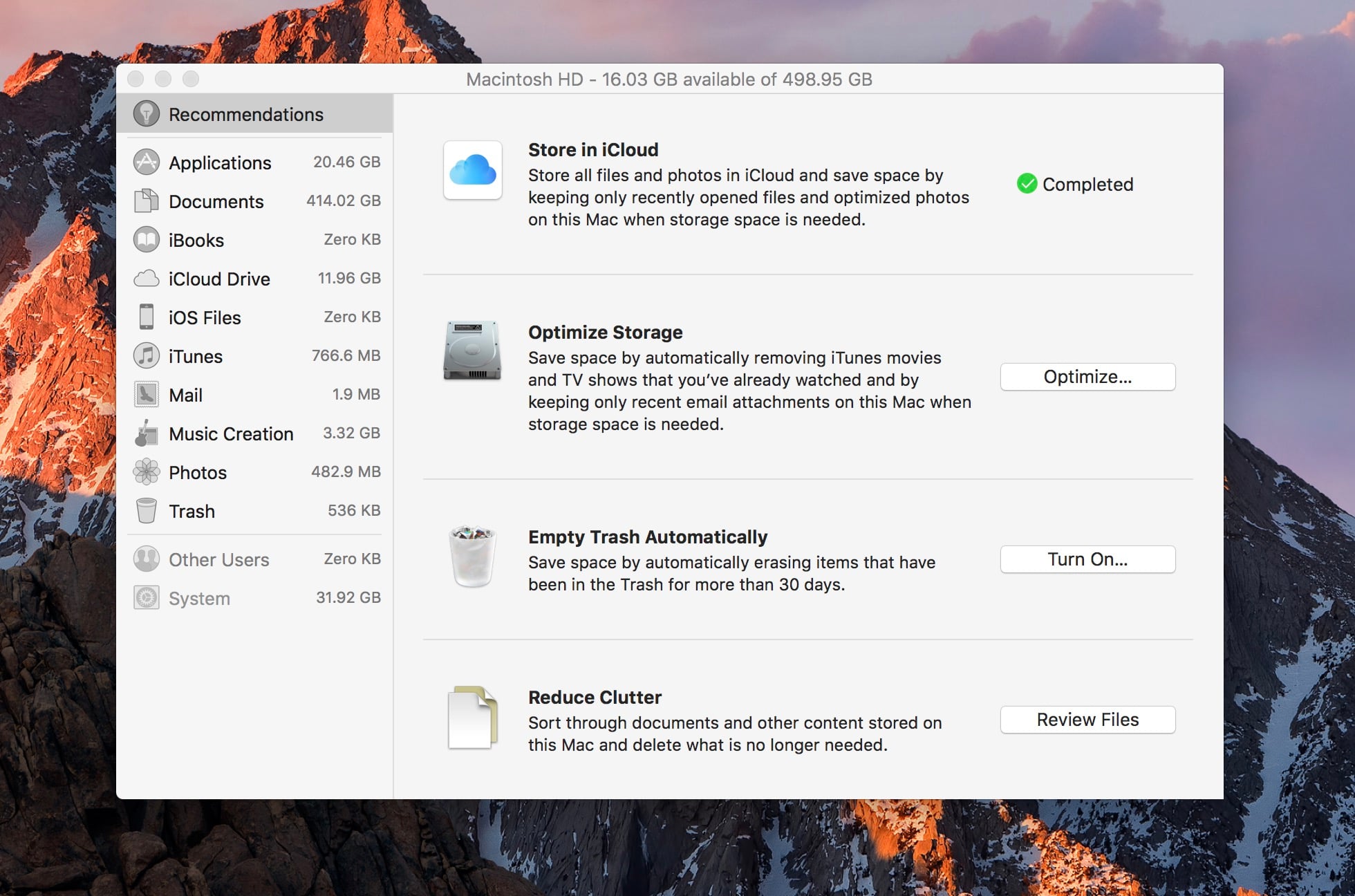Select the iTunes music note icon
The width and height of the screenshot is (1355, 896).
tap(146, 355)
